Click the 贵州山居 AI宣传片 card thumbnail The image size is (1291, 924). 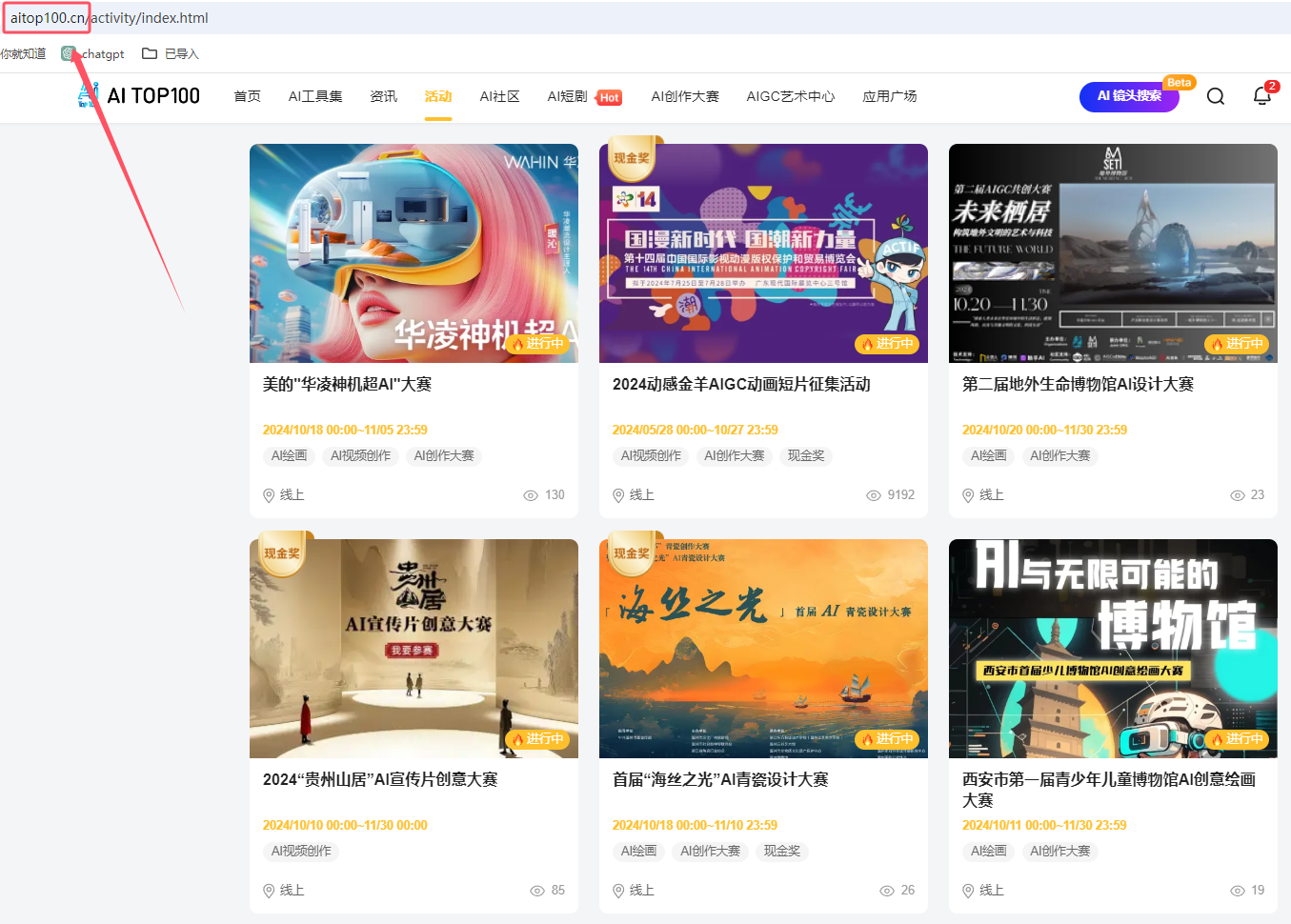[x=414, y=648]
